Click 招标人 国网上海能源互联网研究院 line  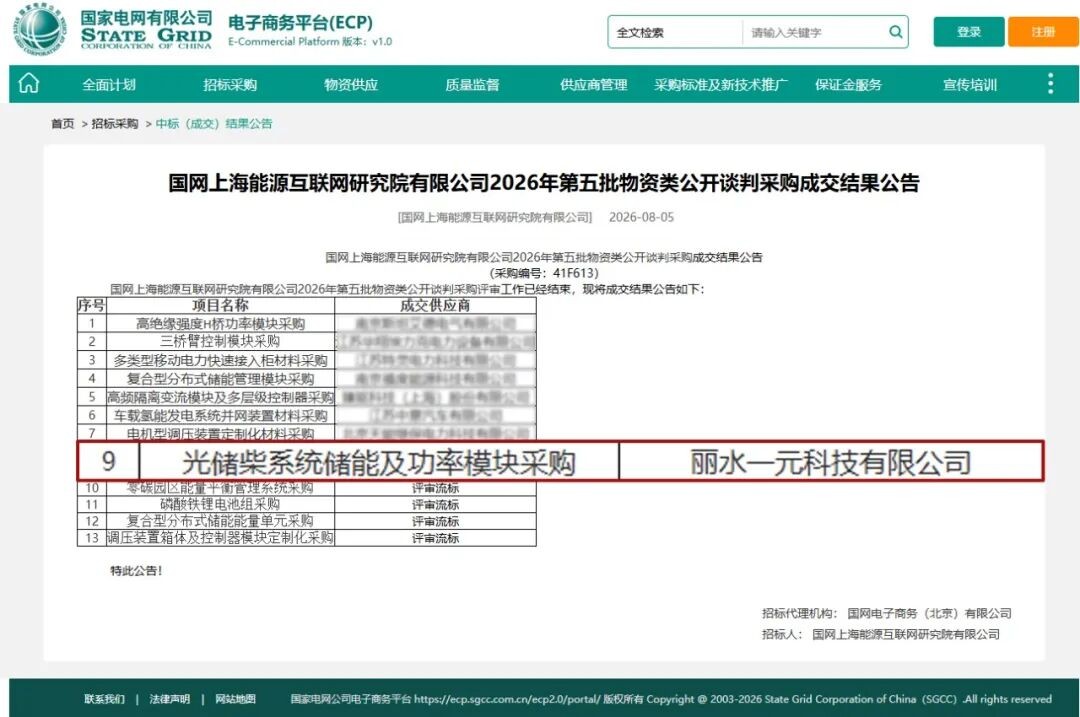pos(881,634)
